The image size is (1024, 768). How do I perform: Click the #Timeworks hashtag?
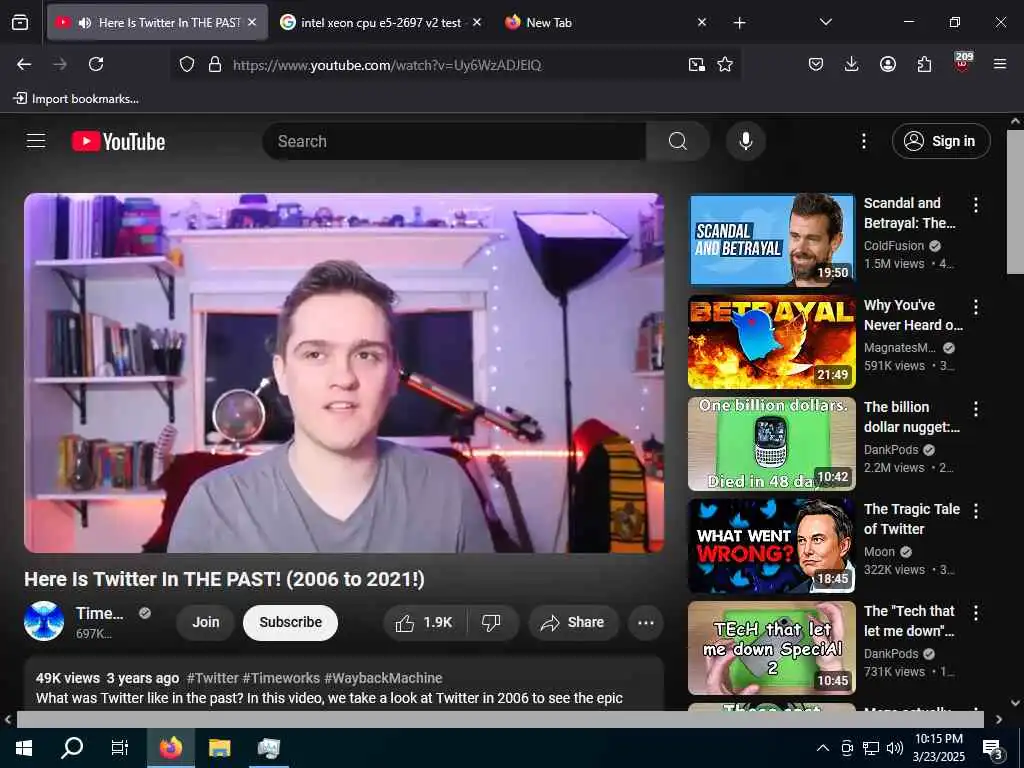pyautogui.click(x=281, y=678)
